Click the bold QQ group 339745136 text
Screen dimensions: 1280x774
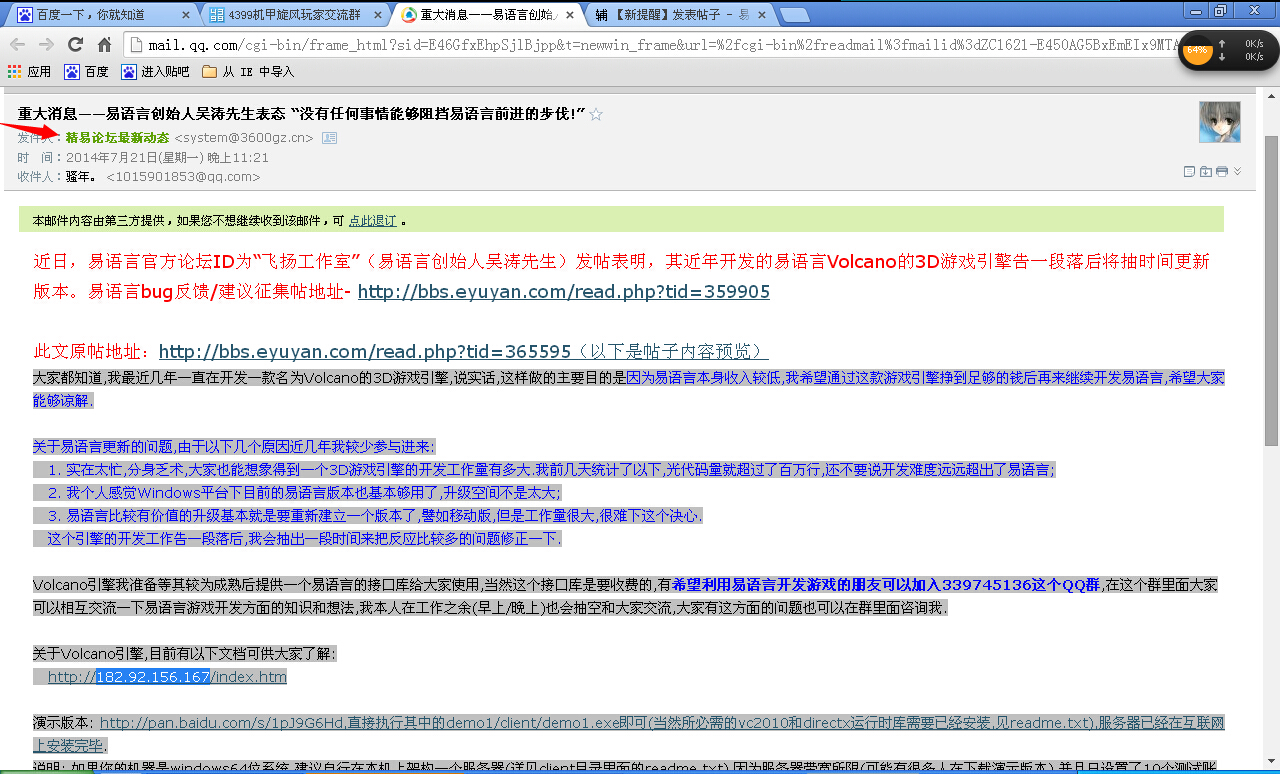886,585
